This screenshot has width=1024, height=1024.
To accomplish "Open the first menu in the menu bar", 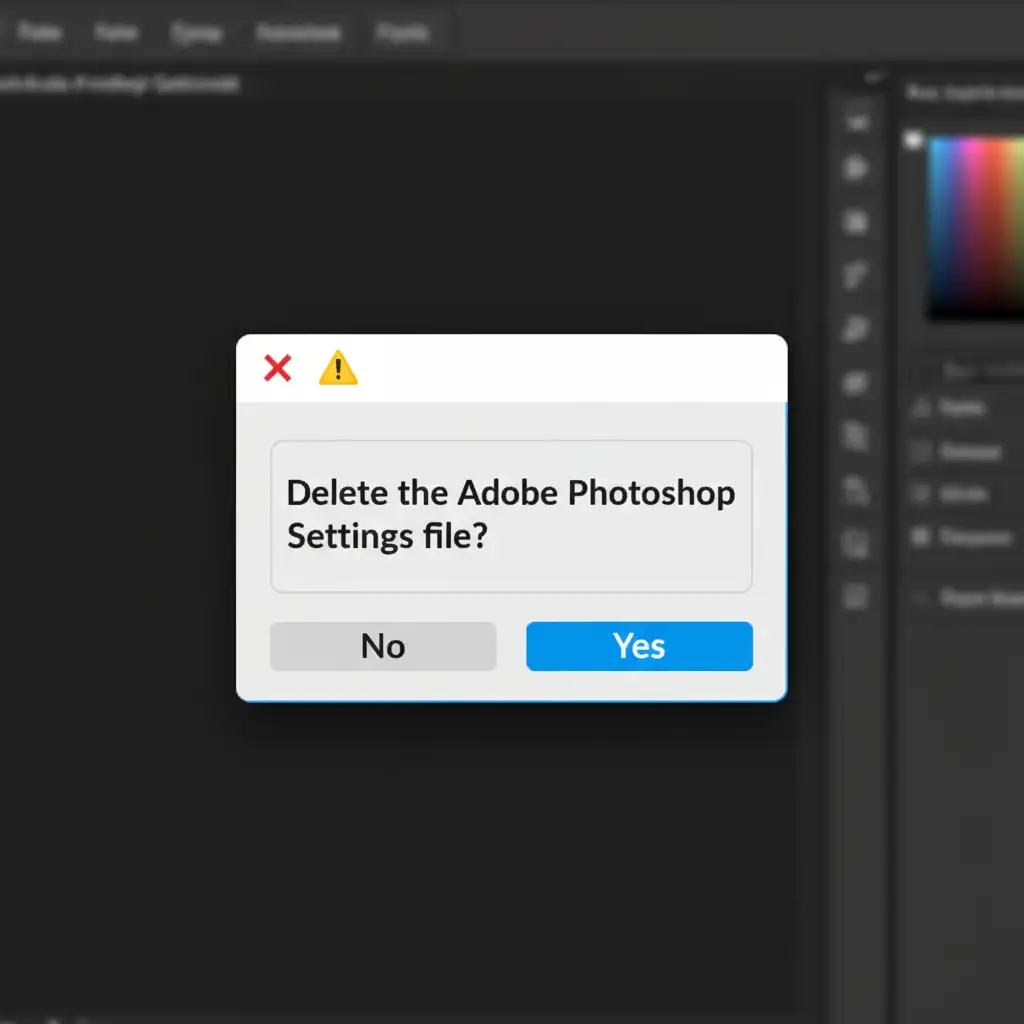I will click(40, 33).
